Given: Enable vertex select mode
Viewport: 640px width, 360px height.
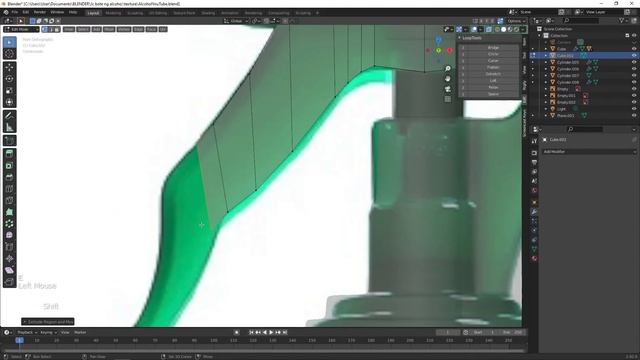Looking at the screenshot, I should pyautogui.click(x=45, y=29).
